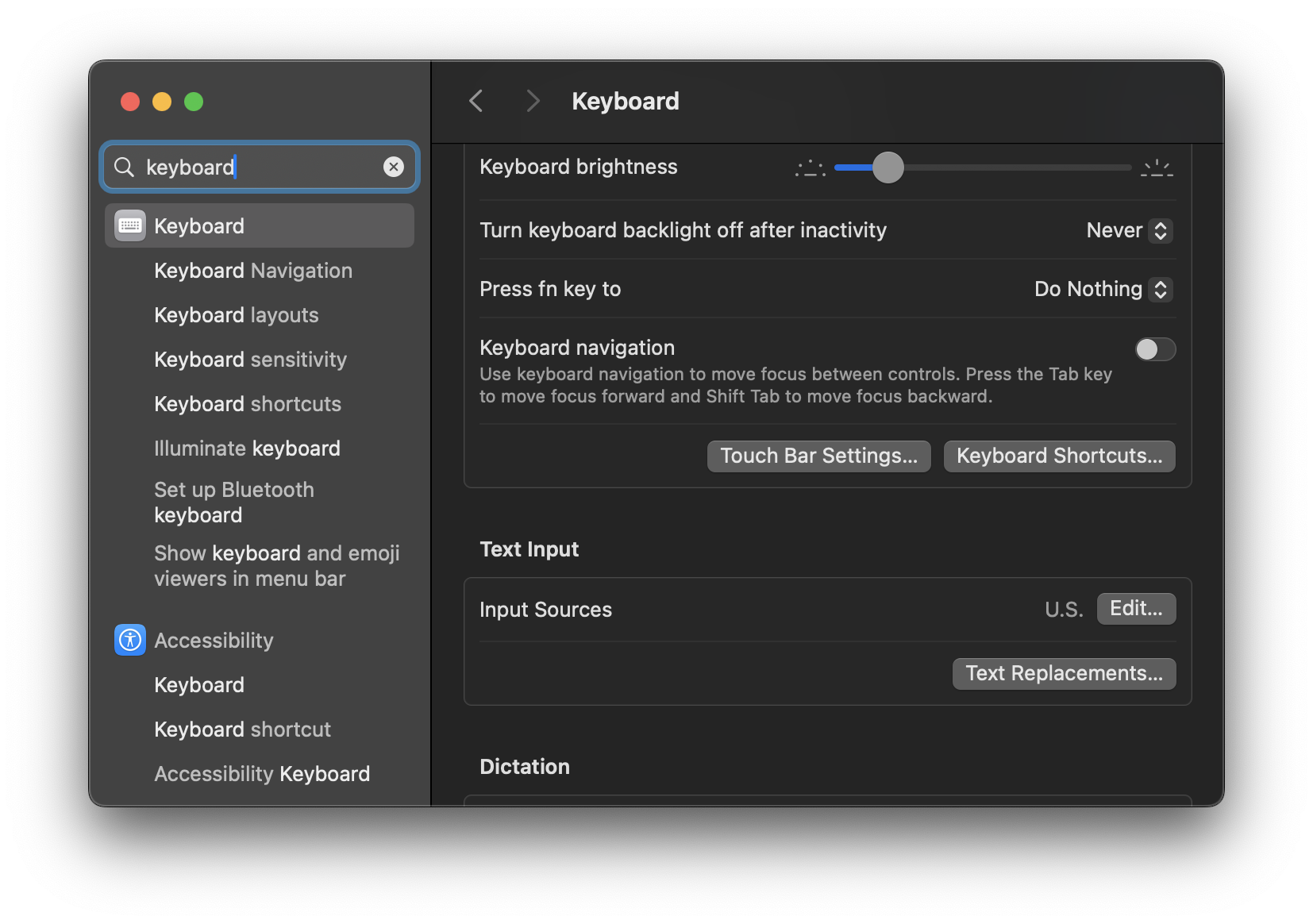The image size is (1313, 924).
Task: Click the low brightness icon beside slider
Action: point(811,167)
